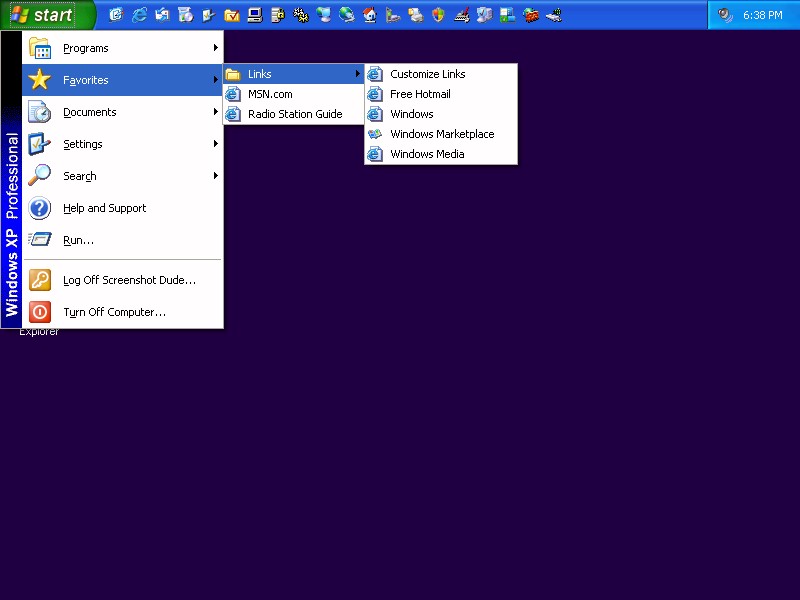The width and height of the screenshot is (800, 600).
Task: Click the Documents folder icon
Action: (x=39, y=112)
